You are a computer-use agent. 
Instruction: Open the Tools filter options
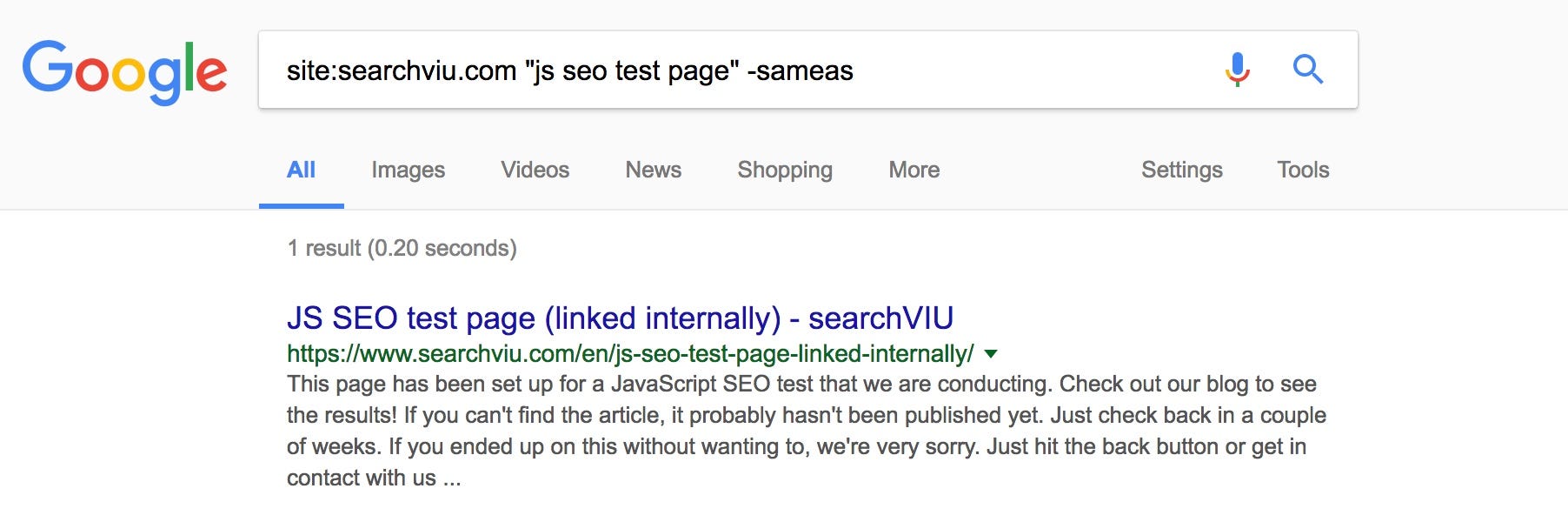1303,170
